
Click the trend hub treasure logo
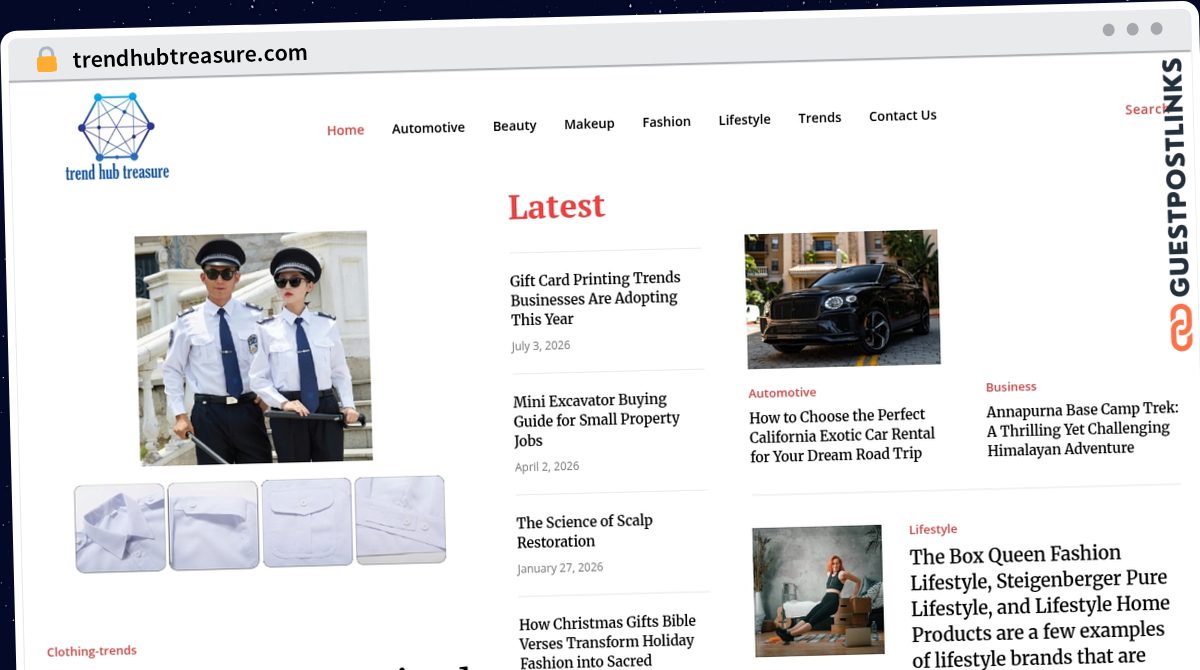click(117, 137)
